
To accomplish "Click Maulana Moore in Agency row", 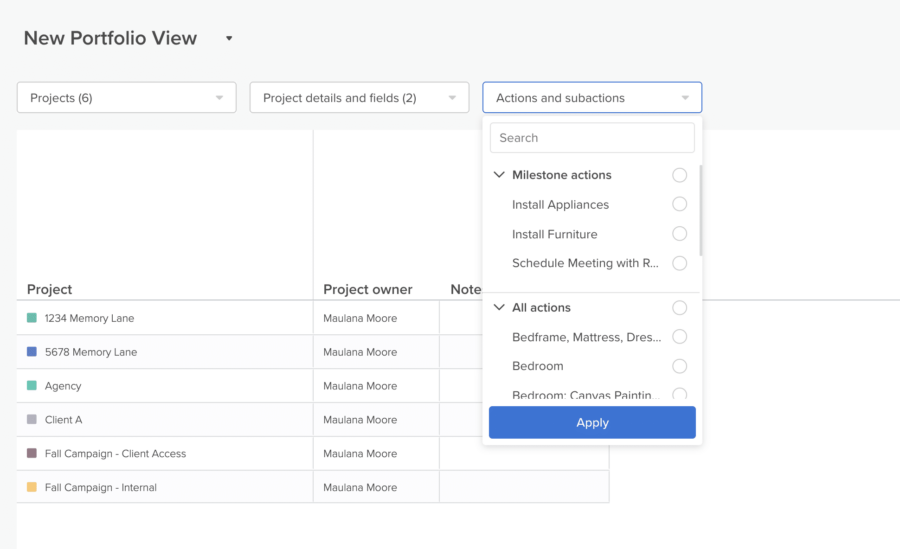I will coord(360,386).
